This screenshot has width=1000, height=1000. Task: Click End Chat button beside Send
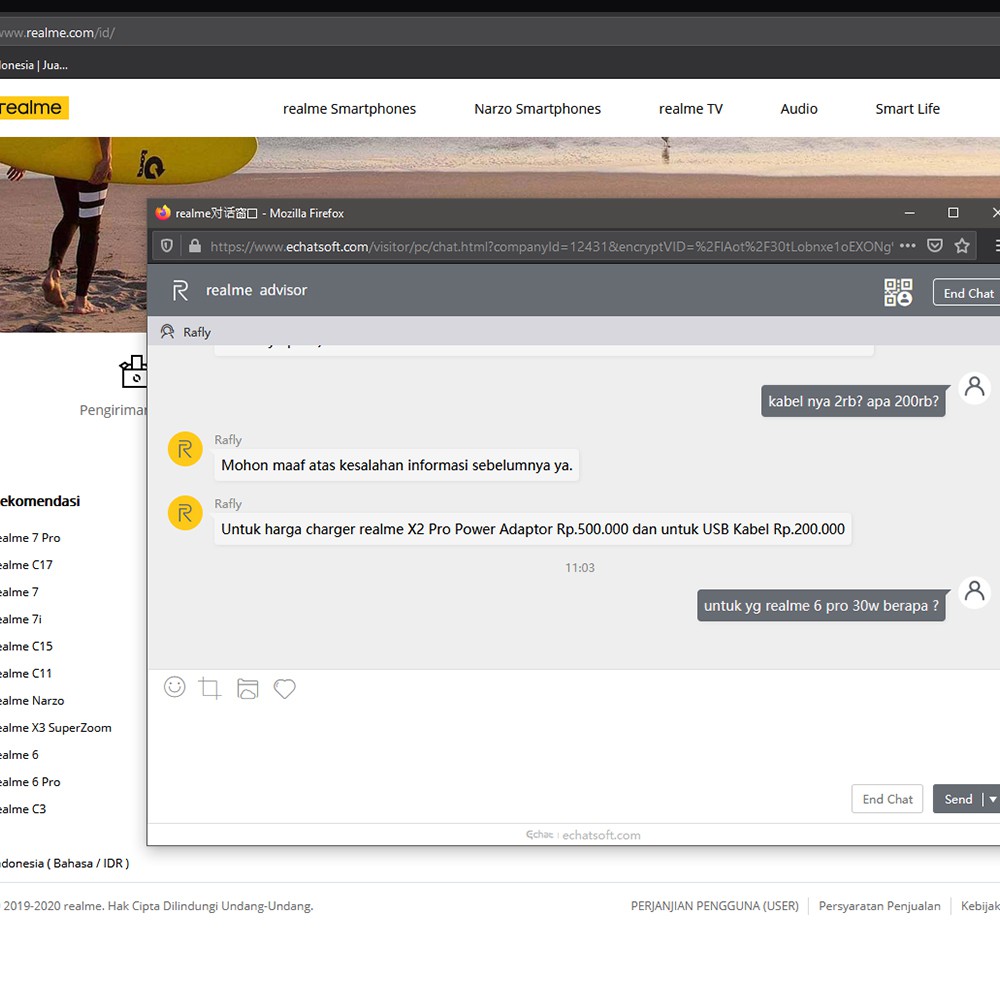pos(887,799)
